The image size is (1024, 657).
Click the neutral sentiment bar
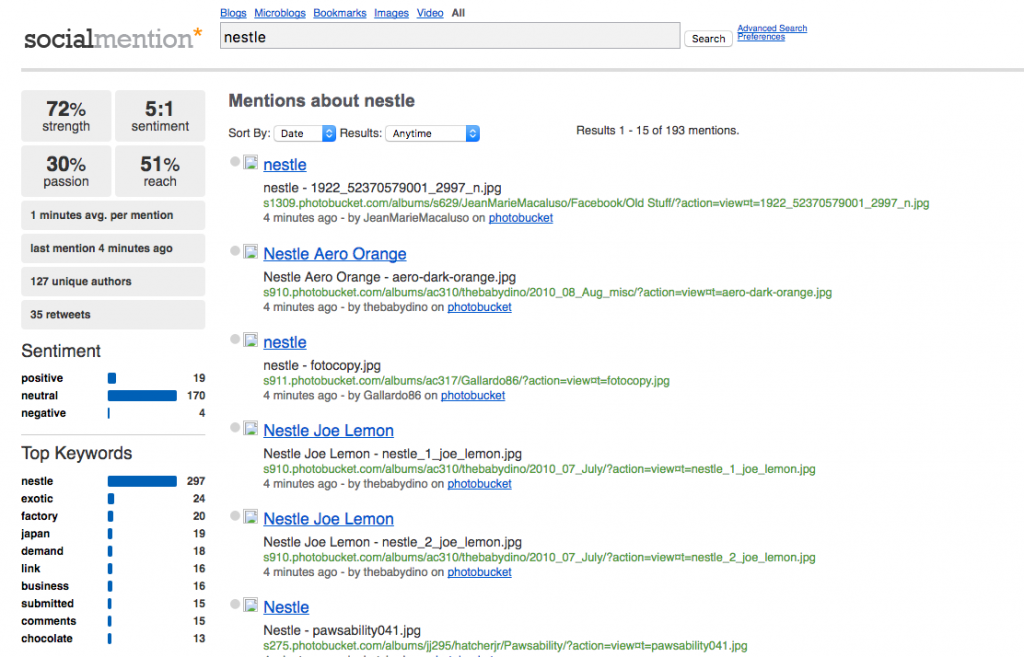pos(142,396)
